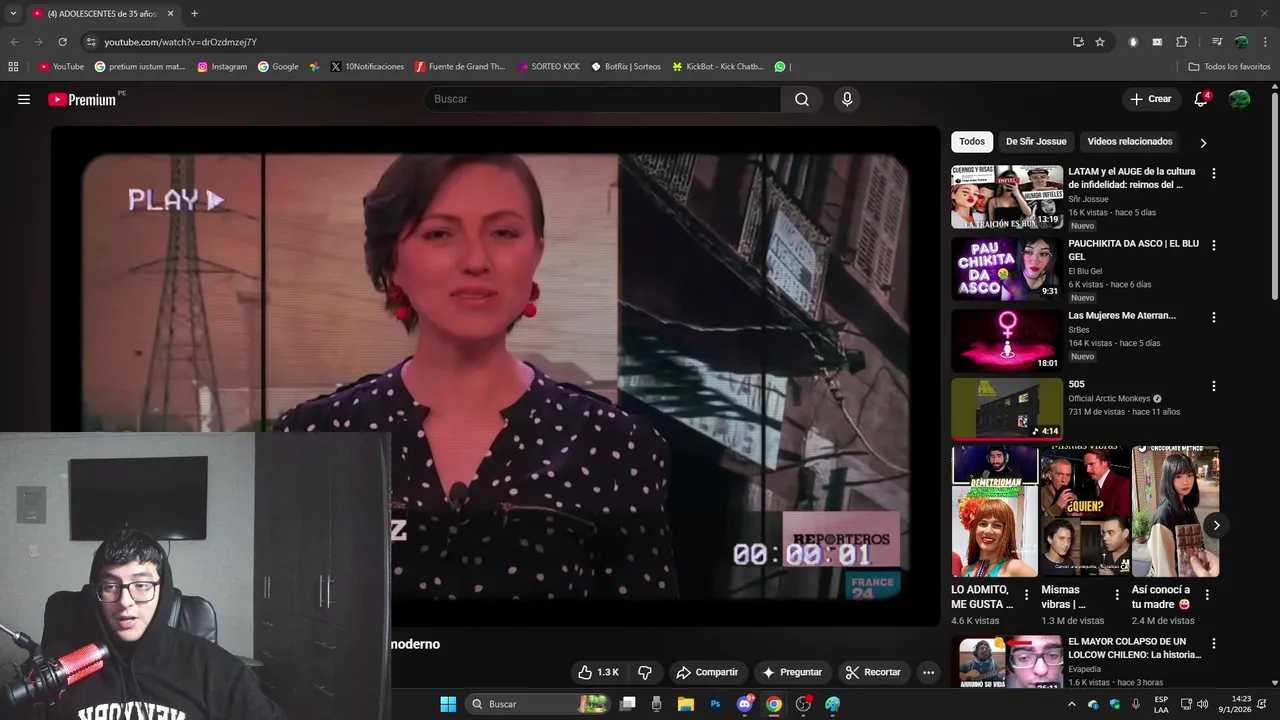
Task: Open the tab search dropdown arrow
Action: [x=13, y=14]
